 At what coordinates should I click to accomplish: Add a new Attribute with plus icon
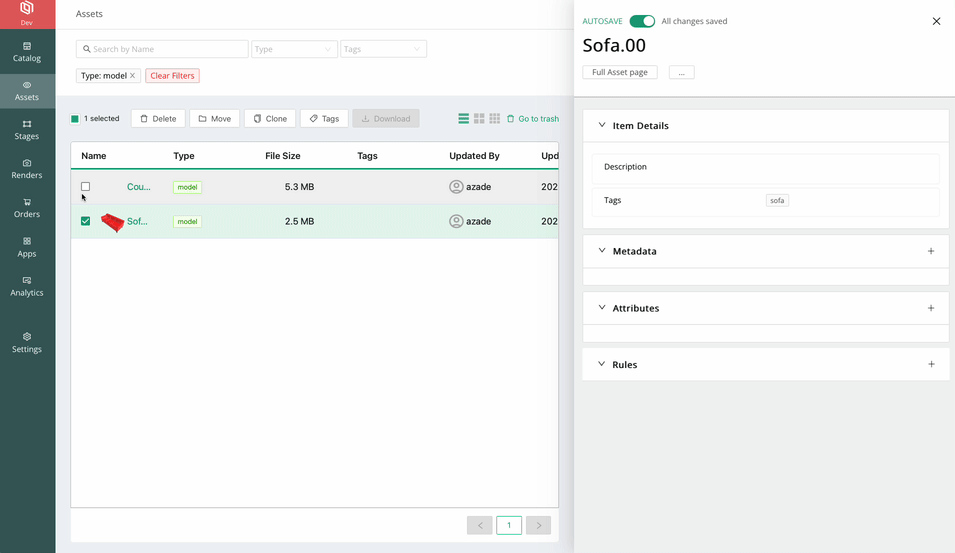pos(931,308)
